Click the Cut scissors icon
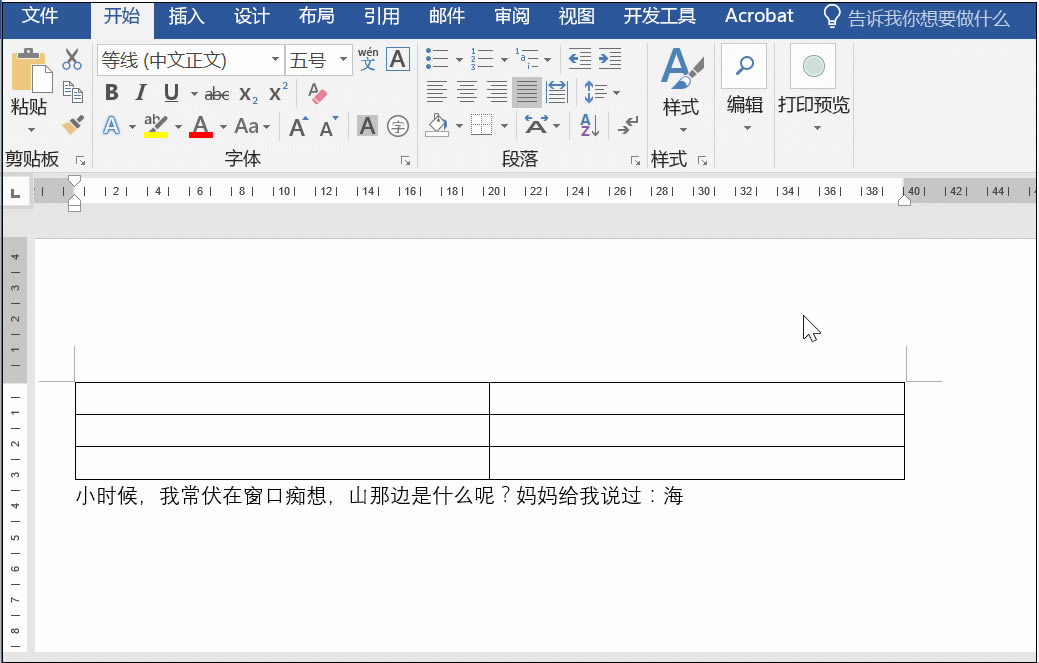This screenshot has width=1039, height=663. tap(72, 60)
